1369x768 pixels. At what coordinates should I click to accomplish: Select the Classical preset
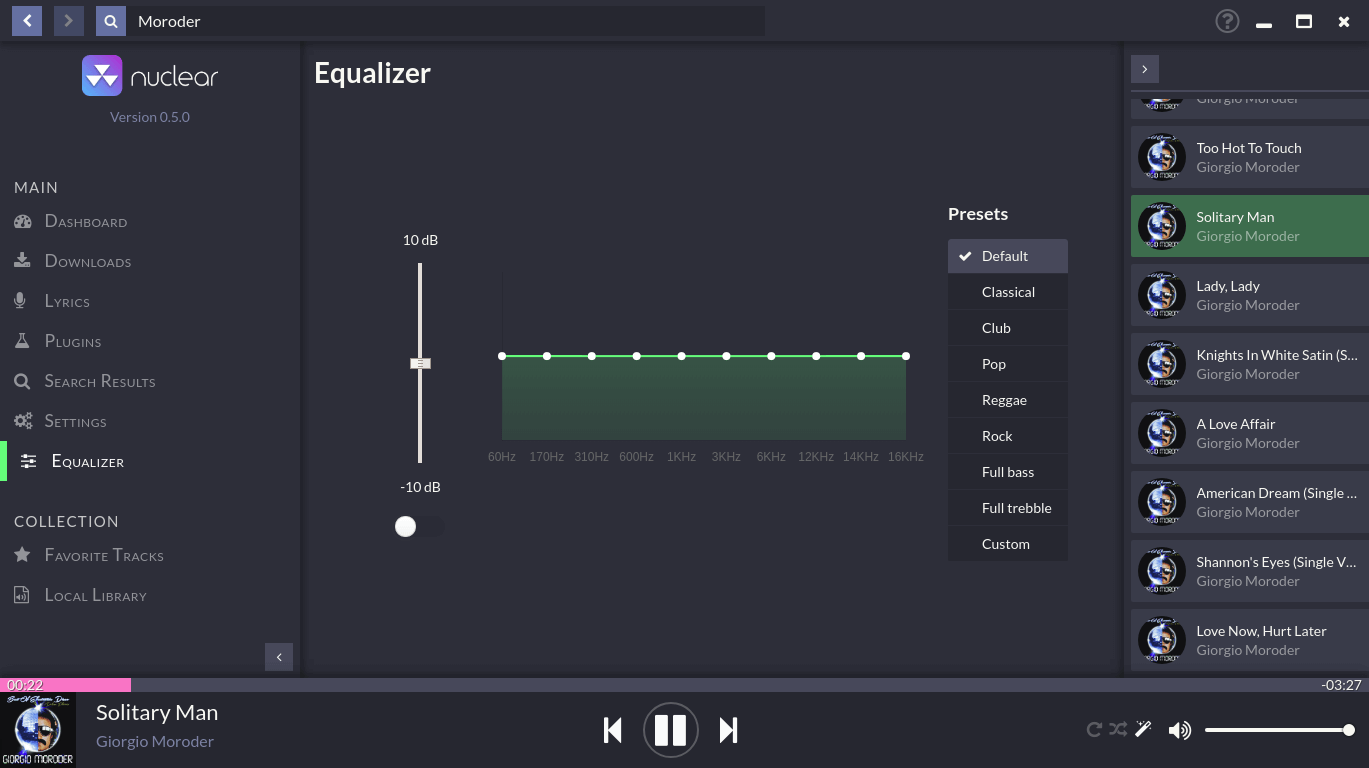tap(1008, 292)
